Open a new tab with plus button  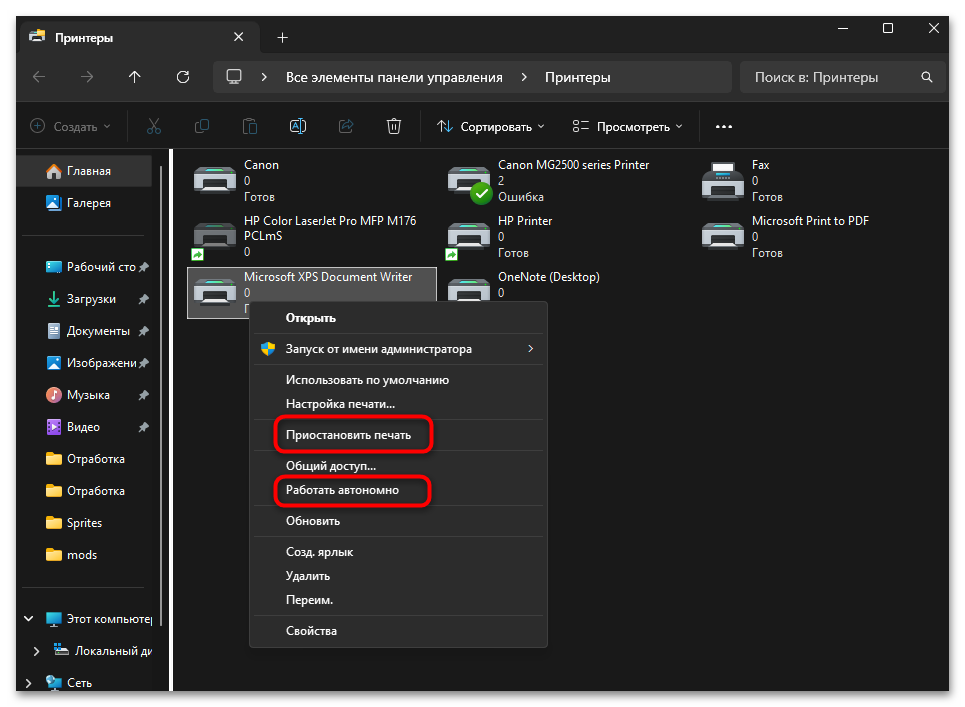coord(282,38)
